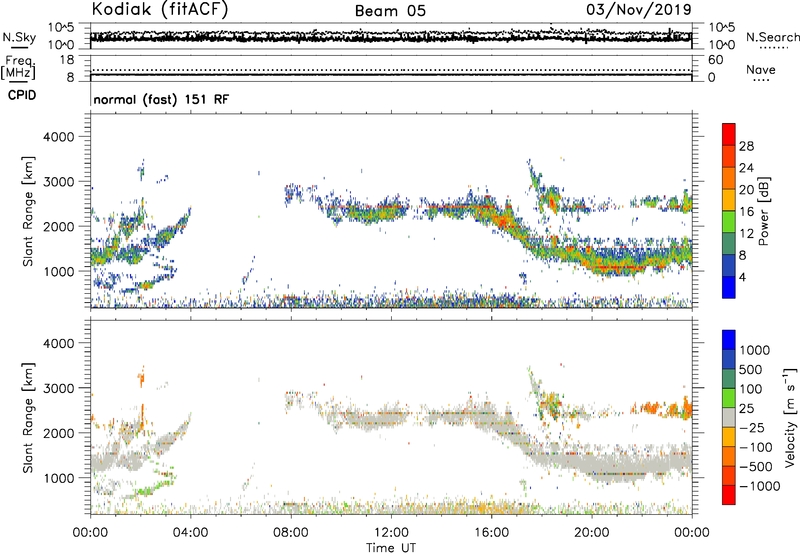The width and height of the screenshot is (800, 554).
Task: Click the "4" Power colorbar tick label
Action: click(742, 277)
